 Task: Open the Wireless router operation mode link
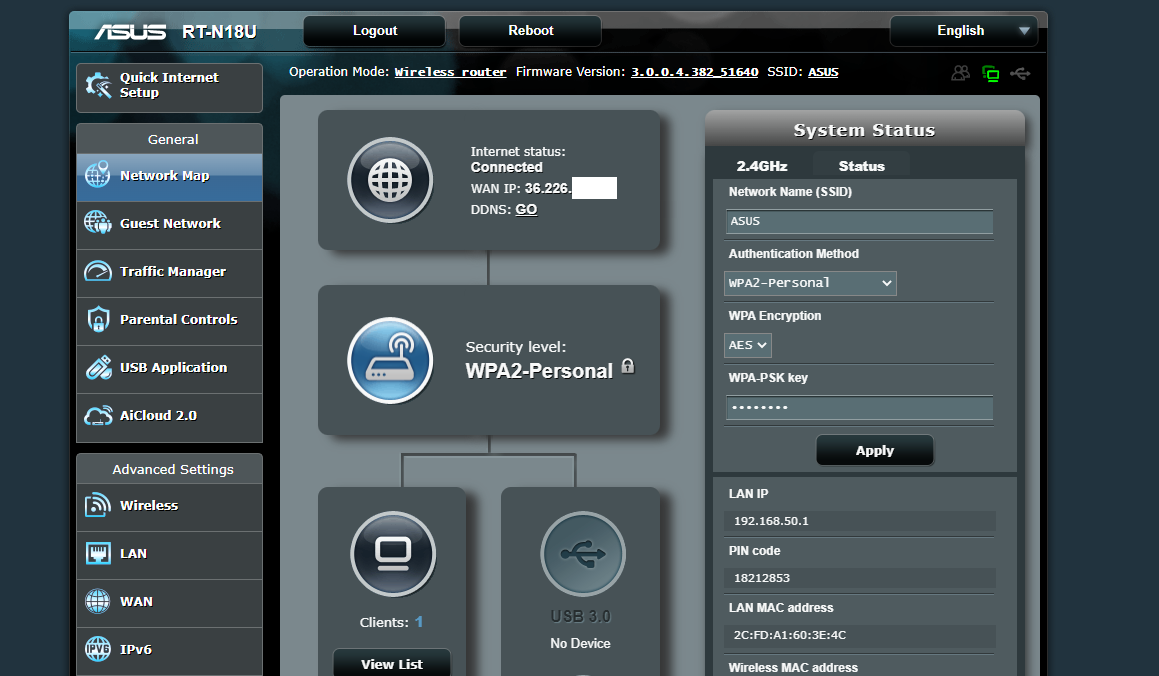pyautogui.click(x=450, y=71)
